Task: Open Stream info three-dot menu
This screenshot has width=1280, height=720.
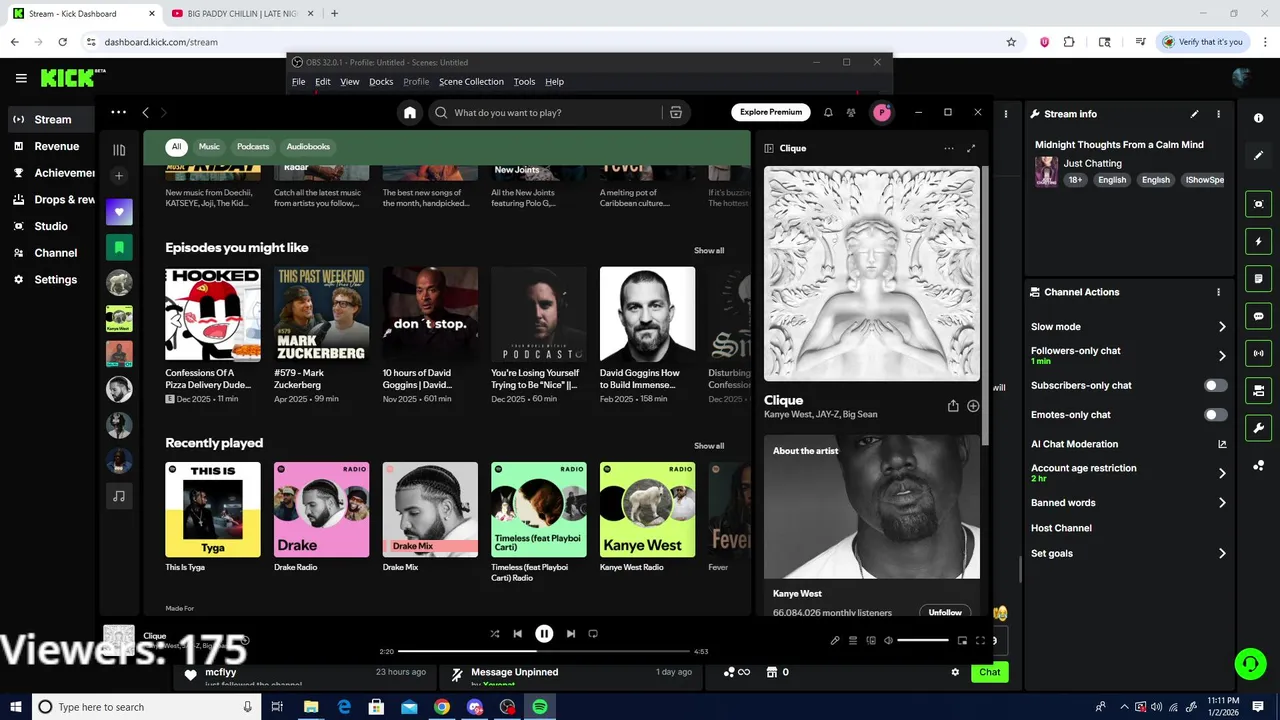Action: (1218, 114)
